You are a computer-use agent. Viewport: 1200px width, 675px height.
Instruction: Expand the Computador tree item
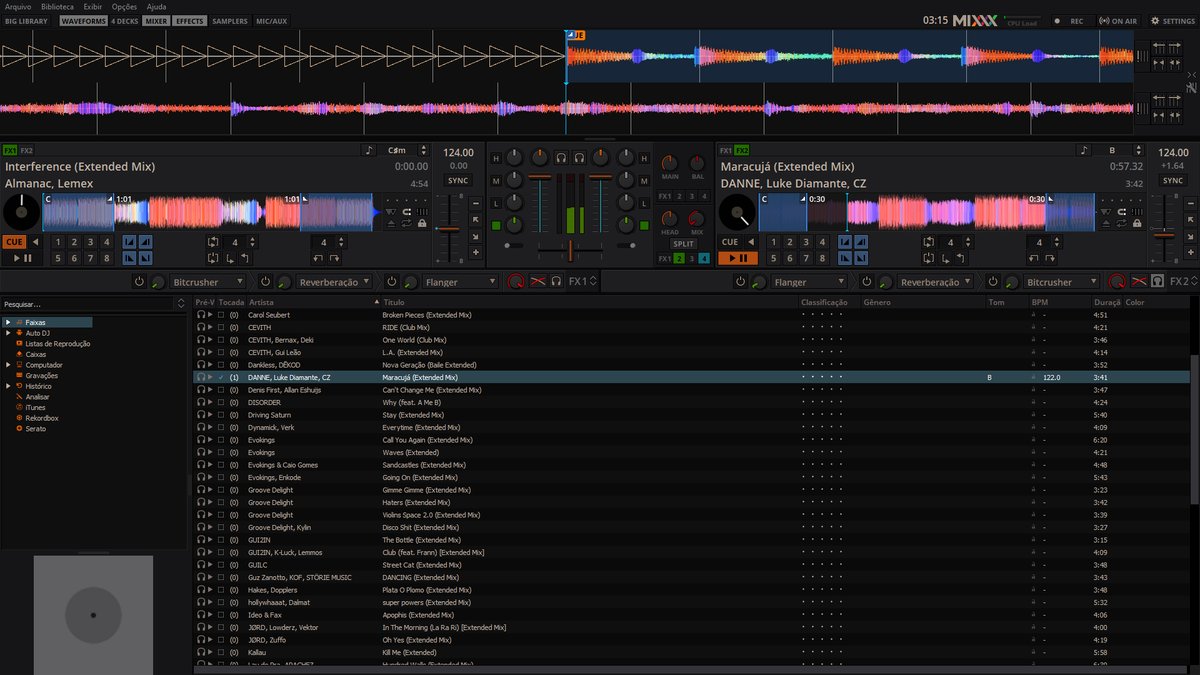click(x=6, y=365)
